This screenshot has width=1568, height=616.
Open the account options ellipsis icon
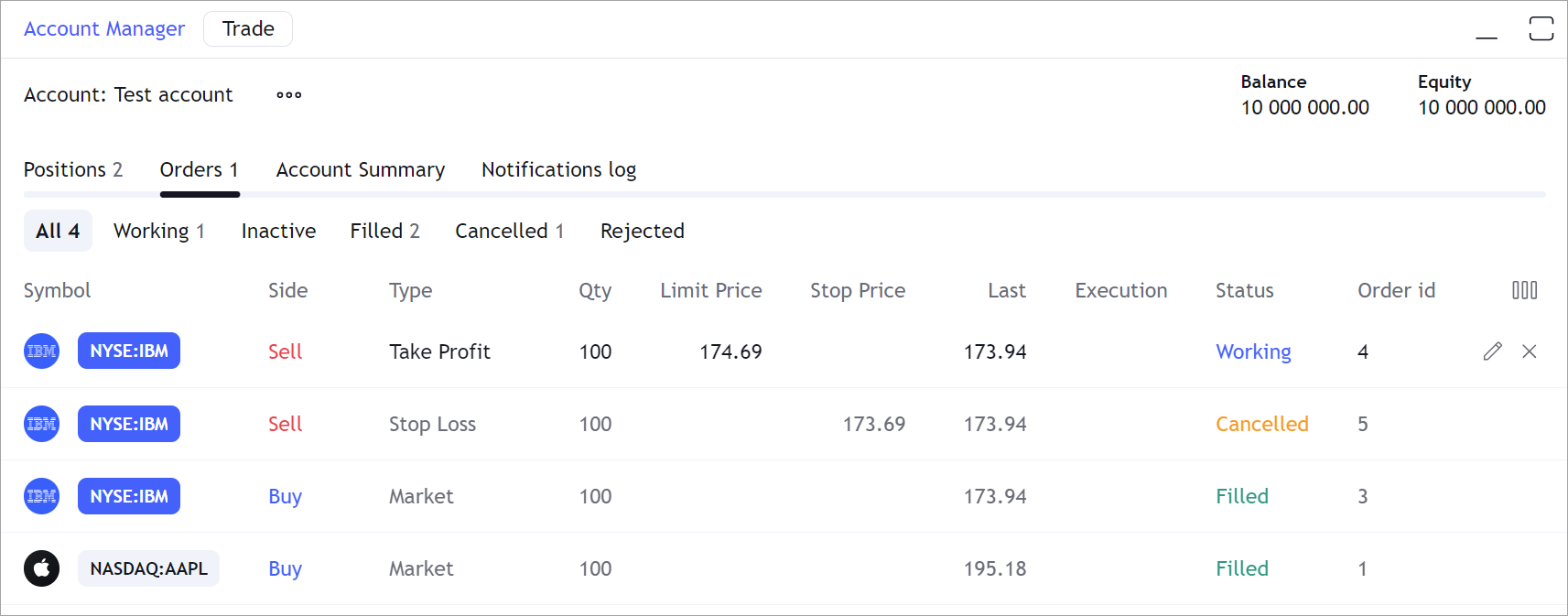point(288,94)
